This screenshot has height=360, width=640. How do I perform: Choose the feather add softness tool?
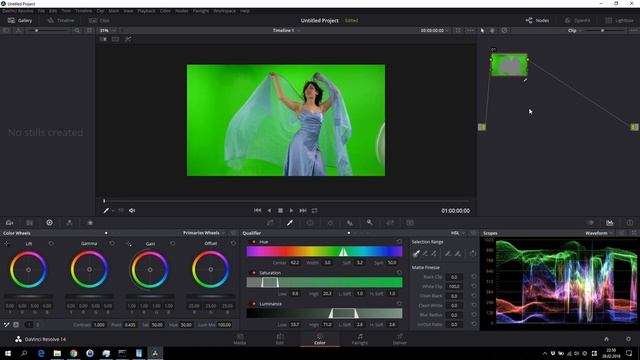(458, 253)
